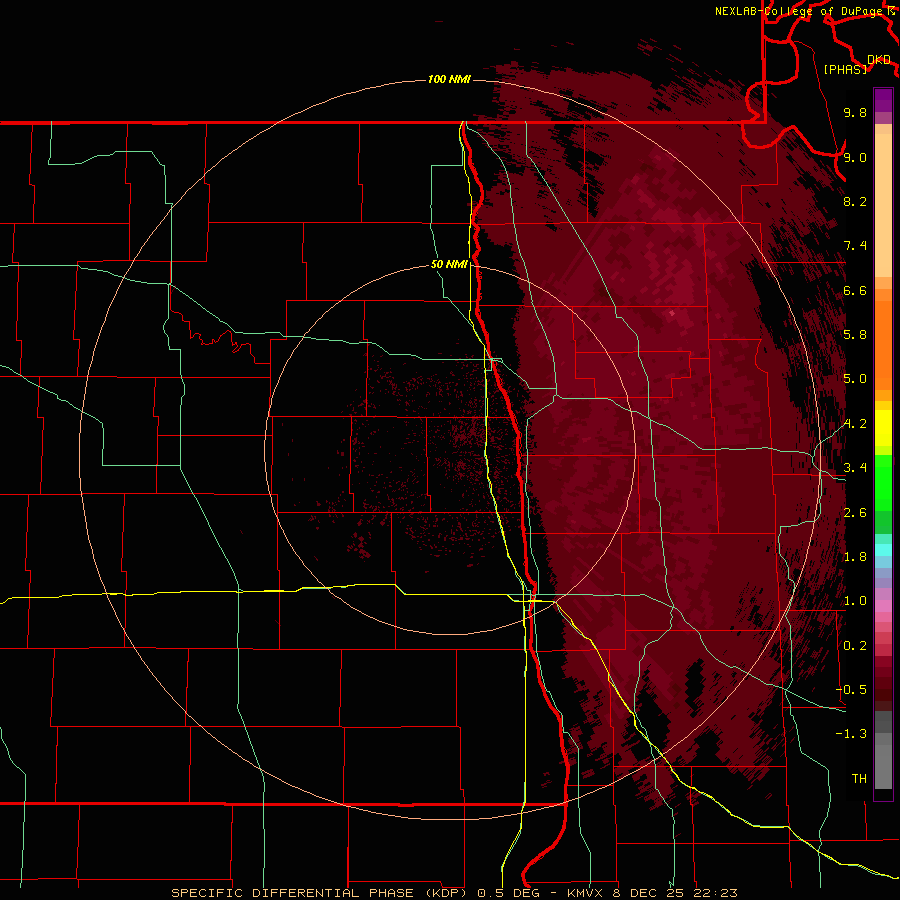Pick the bright green segment of the color bar
The height and width of the screenshot is (900, 900).
point(883,482)
